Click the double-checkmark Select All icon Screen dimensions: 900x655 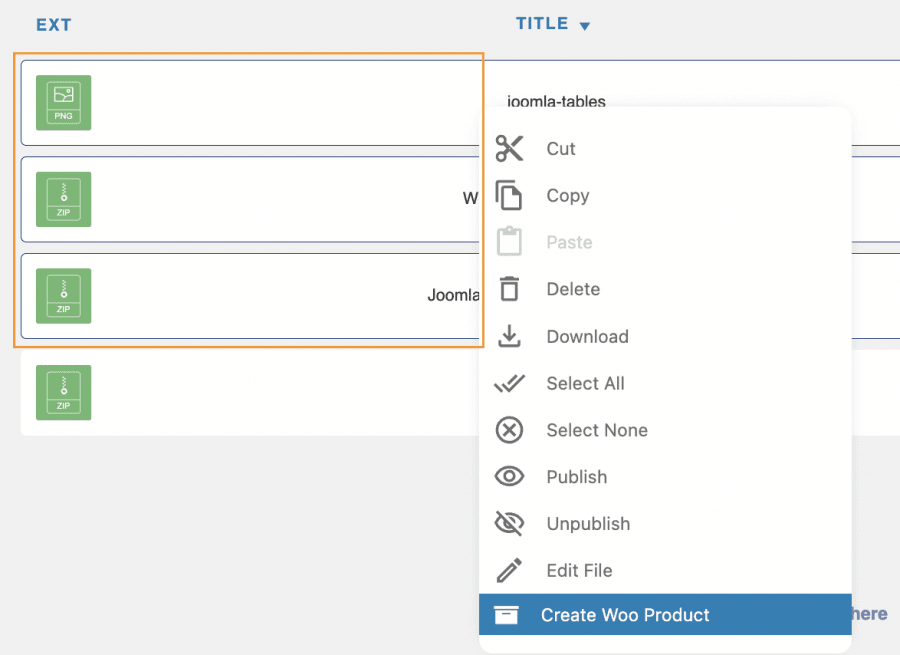pyautogui.click(x=510, y=384)
